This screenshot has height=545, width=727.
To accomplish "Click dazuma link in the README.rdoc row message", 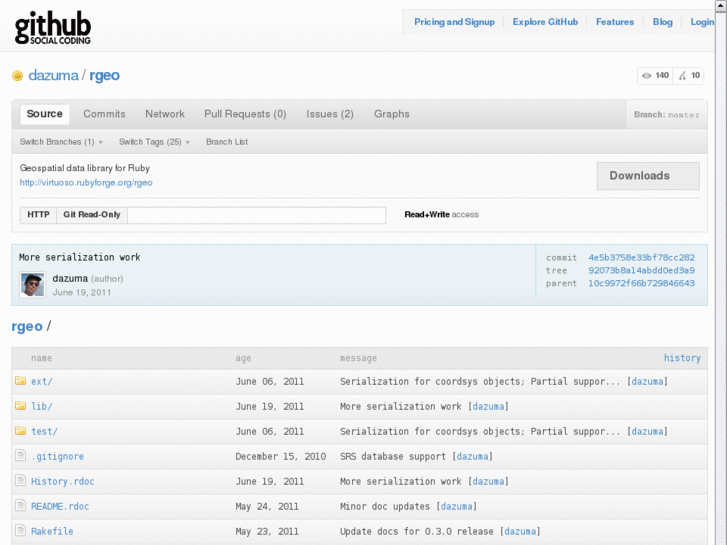I will (x=457, y=507).
